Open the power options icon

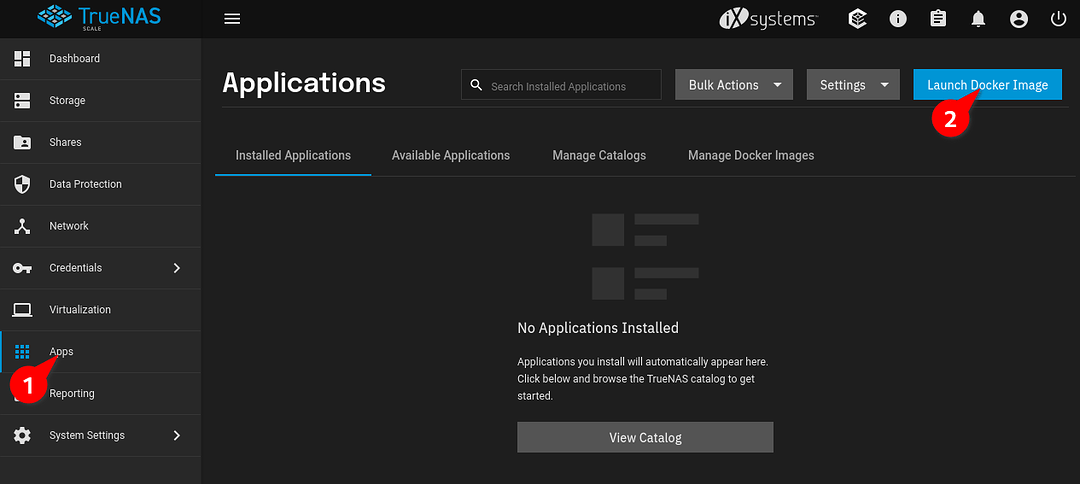tap(1058, 19)
